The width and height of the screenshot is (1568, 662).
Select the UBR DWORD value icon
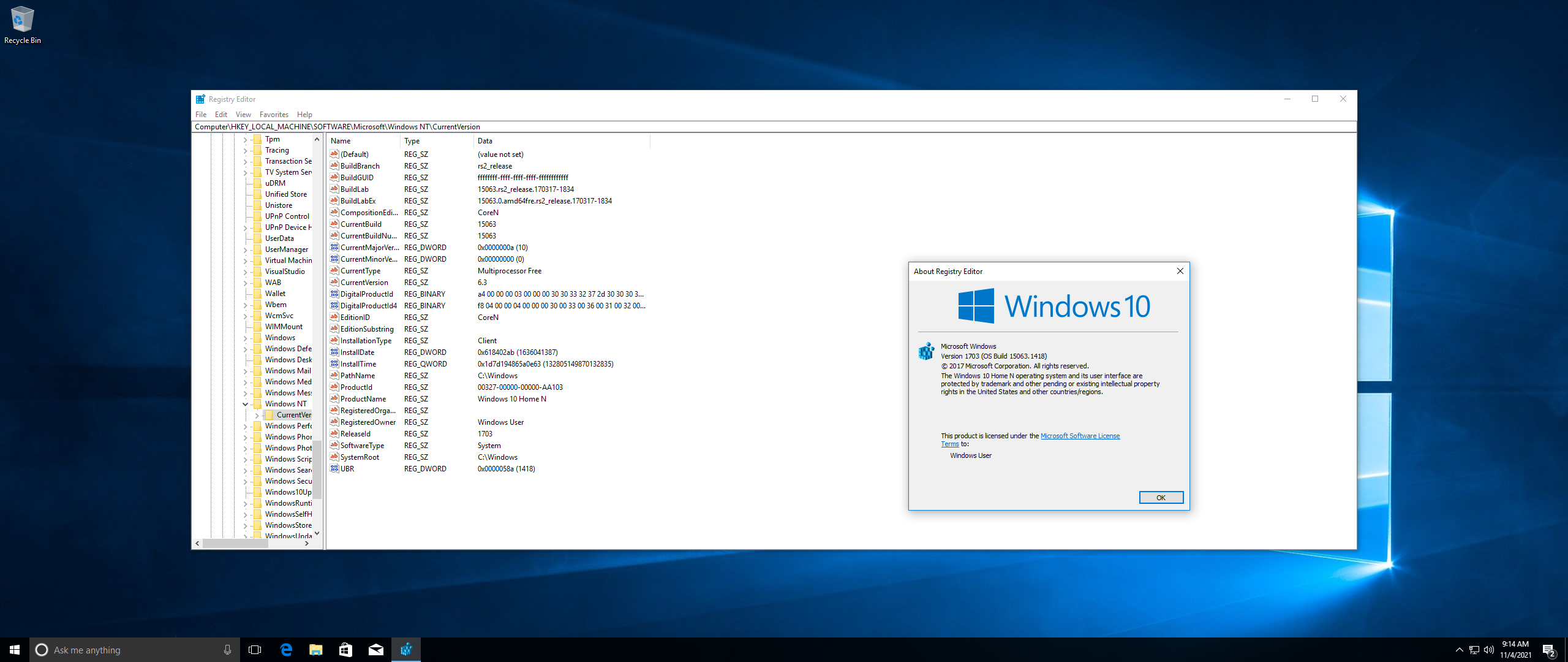click(x=334, y=468)
